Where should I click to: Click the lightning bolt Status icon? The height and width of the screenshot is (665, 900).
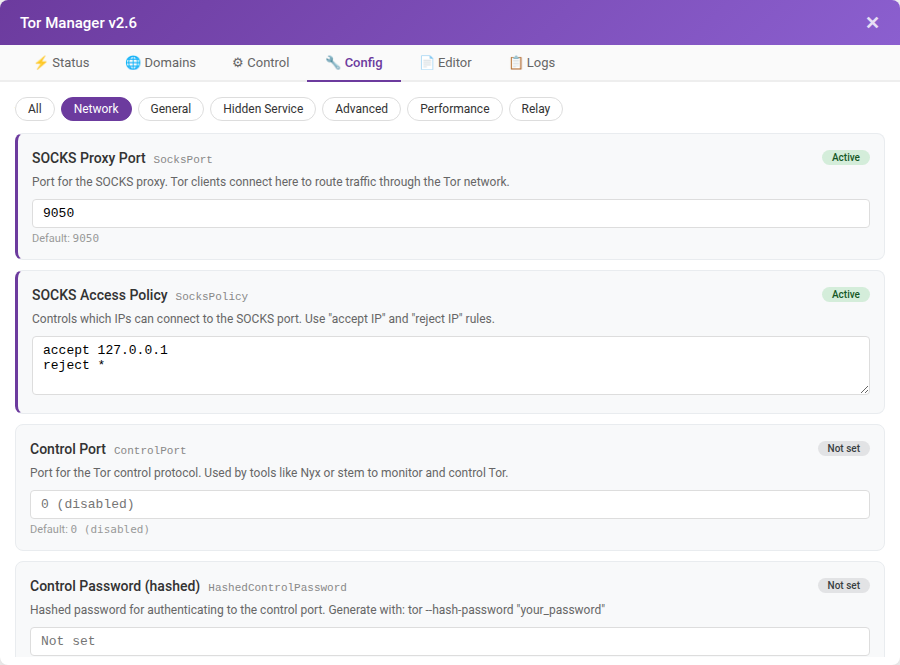[41, 63]
